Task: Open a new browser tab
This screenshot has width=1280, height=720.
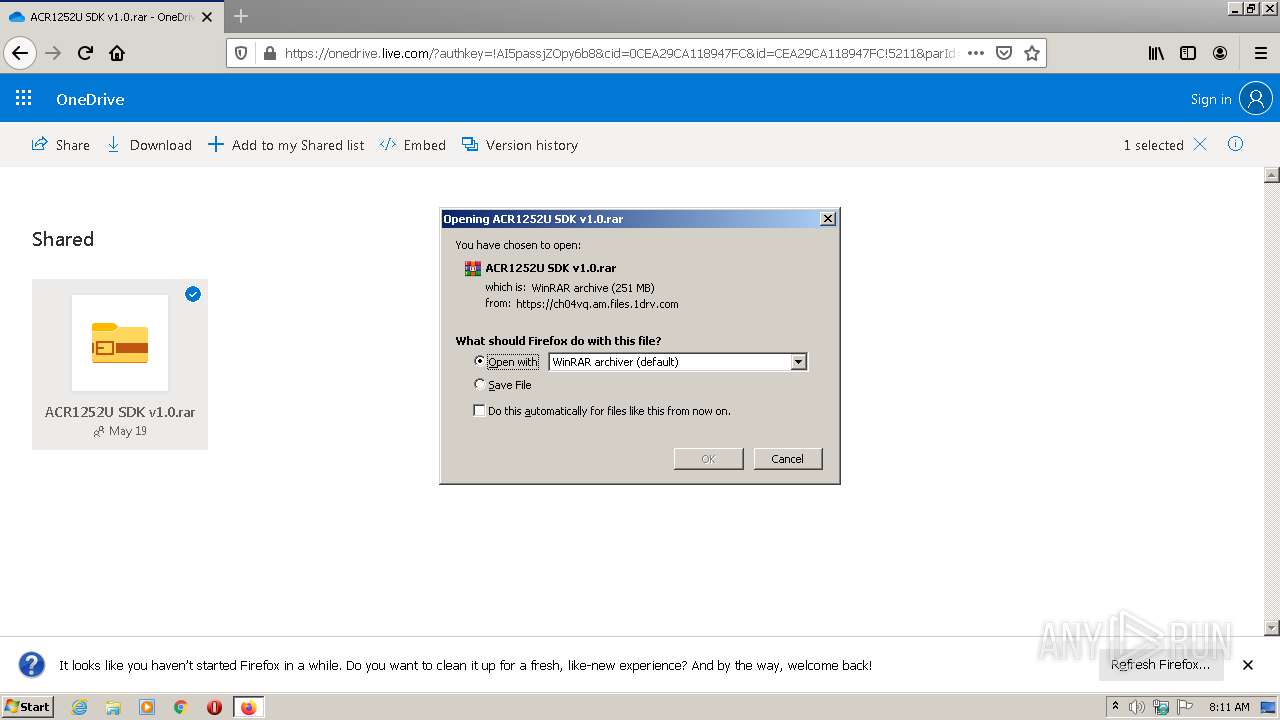Action: tap(241, 16)
